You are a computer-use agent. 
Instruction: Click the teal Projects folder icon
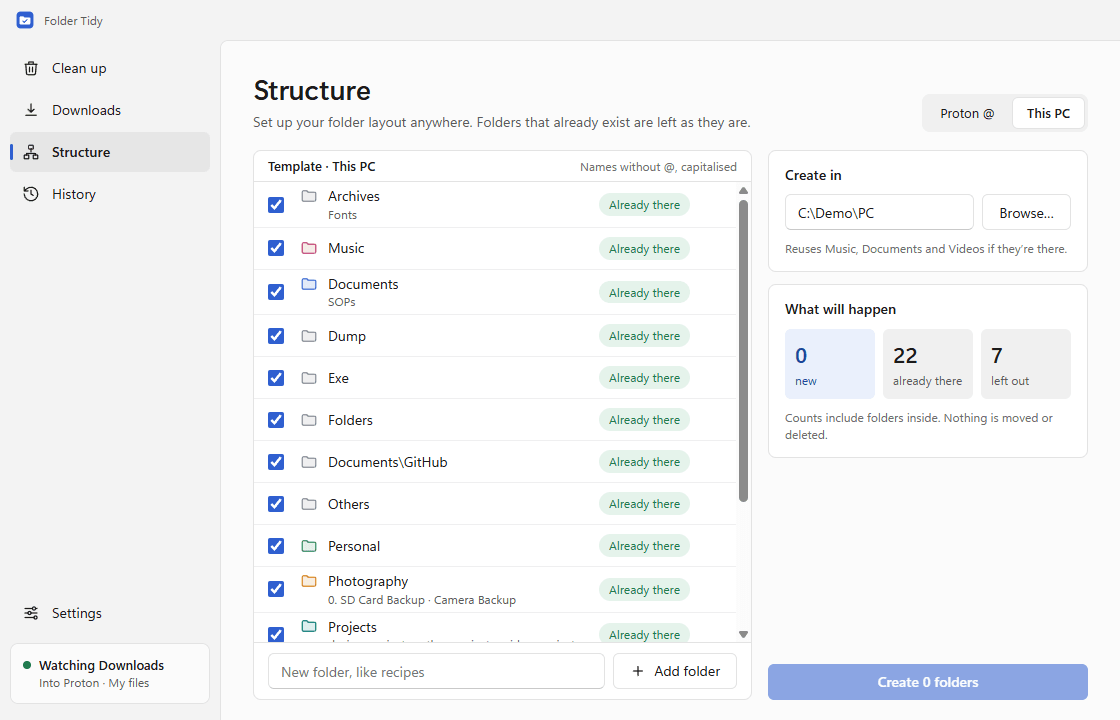pos(309,626)
